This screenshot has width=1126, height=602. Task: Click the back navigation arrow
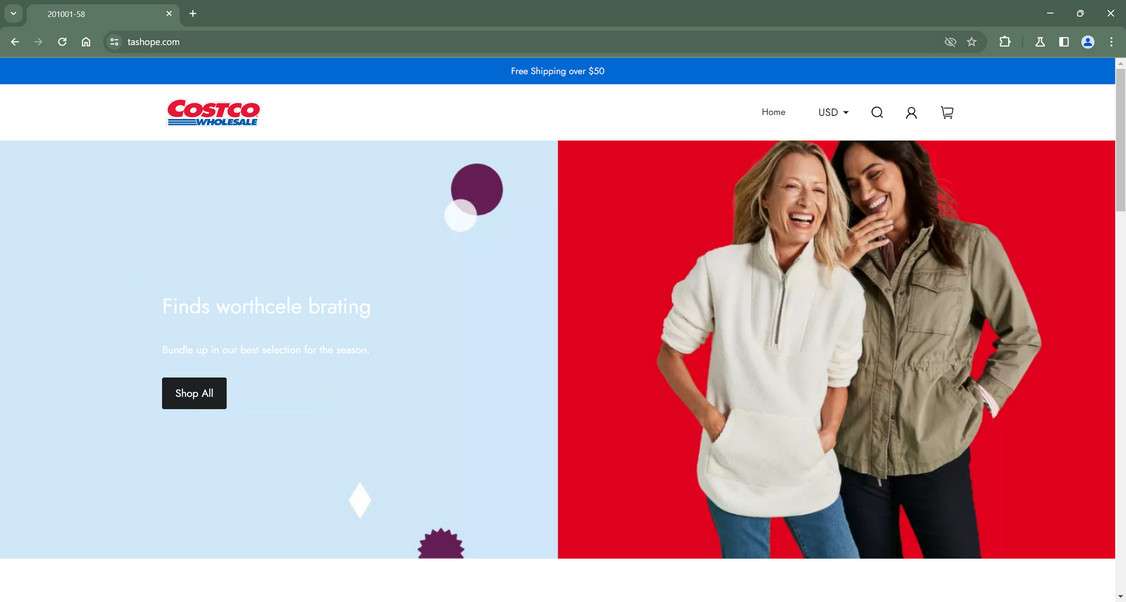tap(14, 42)
